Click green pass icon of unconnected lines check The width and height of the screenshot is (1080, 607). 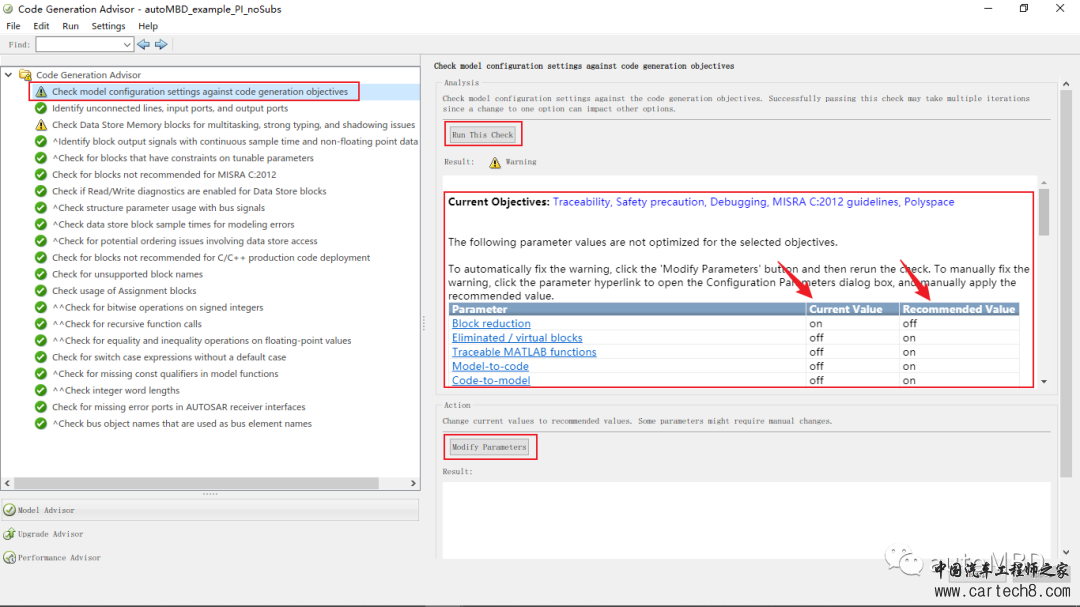click(41, 108)
